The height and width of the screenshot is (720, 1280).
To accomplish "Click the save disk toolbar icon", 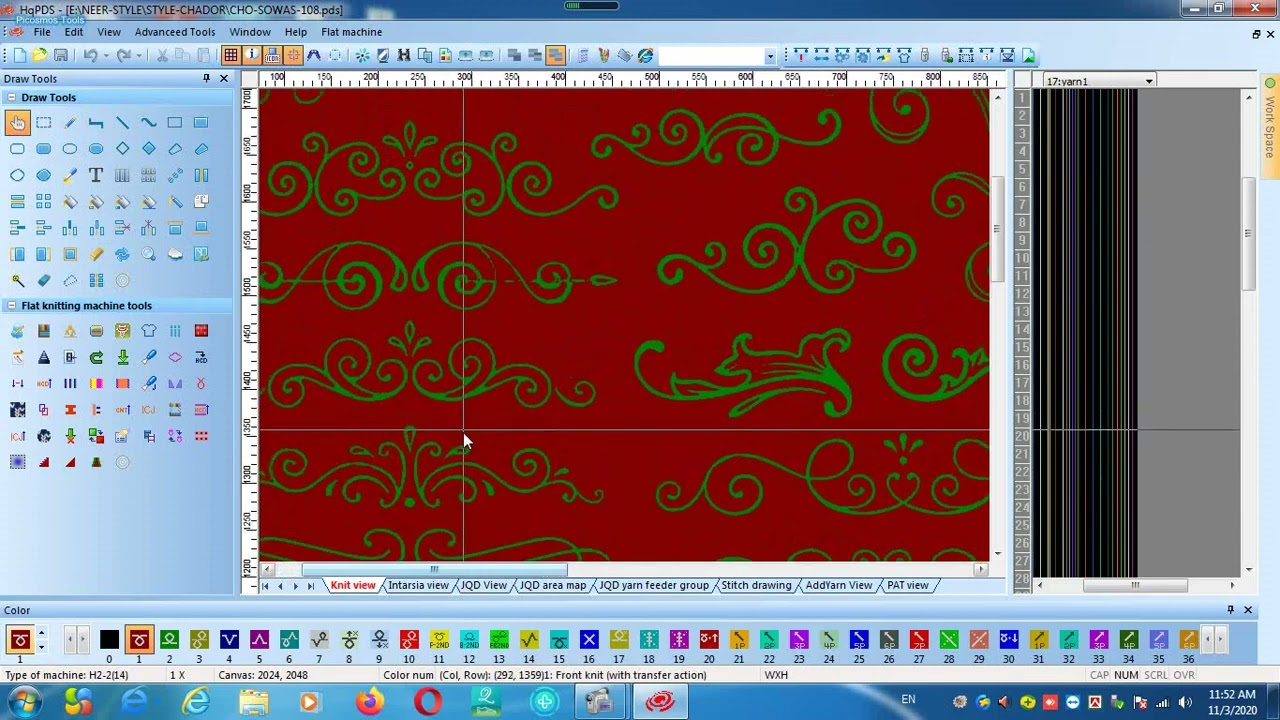I will pos(61,56).
